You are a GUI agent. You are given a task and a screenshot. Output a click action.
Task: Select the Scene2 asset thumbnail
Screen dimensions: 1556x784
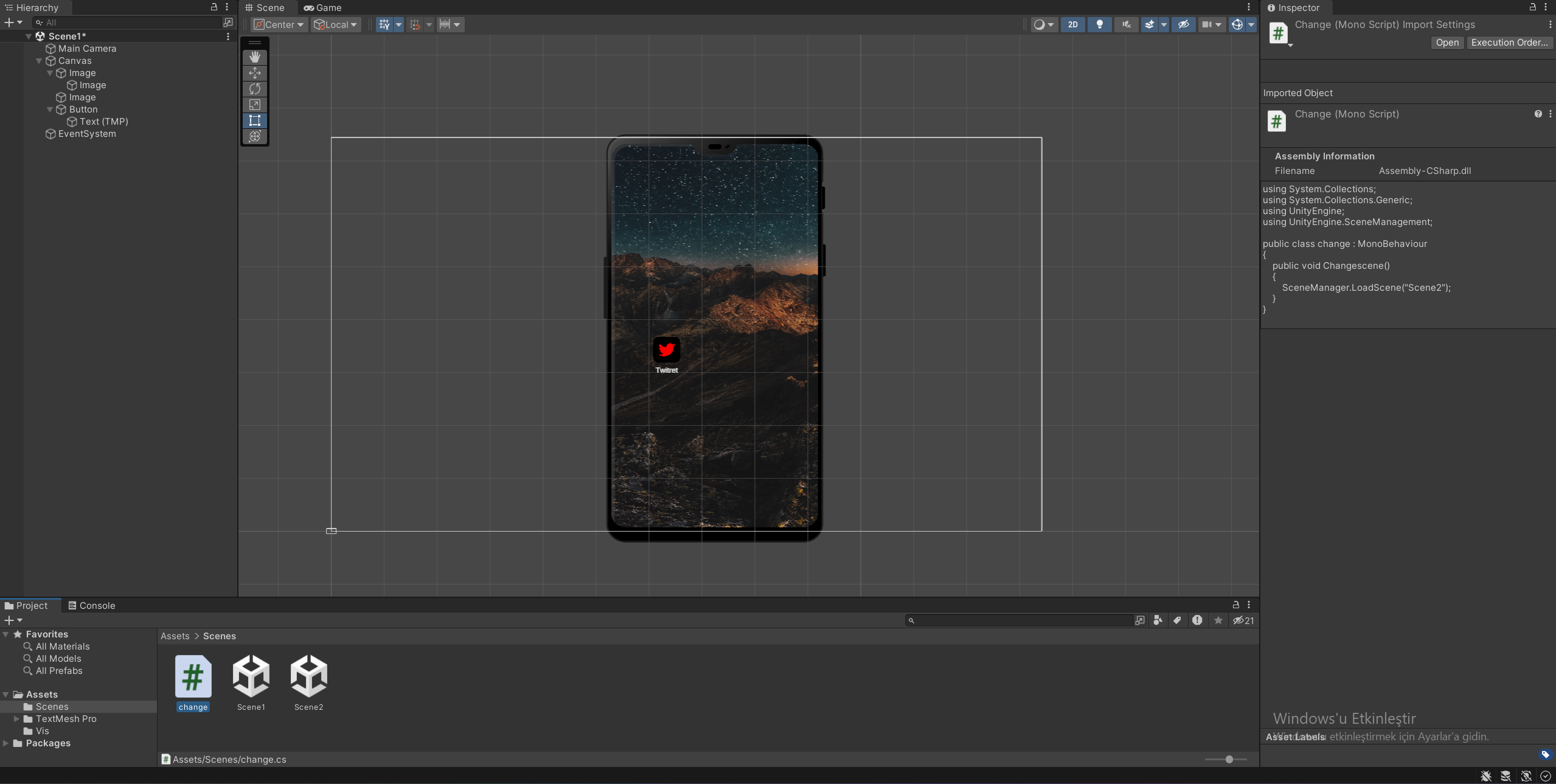pyautogui.click(x=308, y=676)
